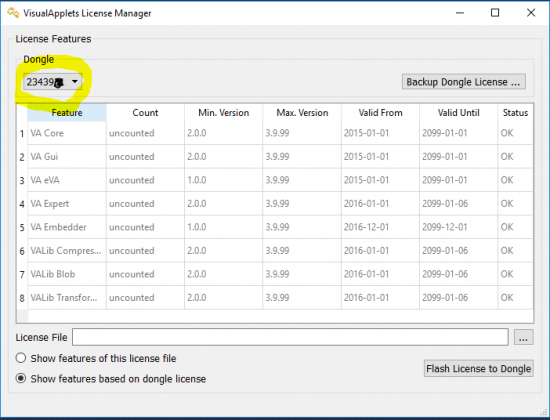Click the Valid Until column header
The image size is (550, 420).
click(458, 113)
